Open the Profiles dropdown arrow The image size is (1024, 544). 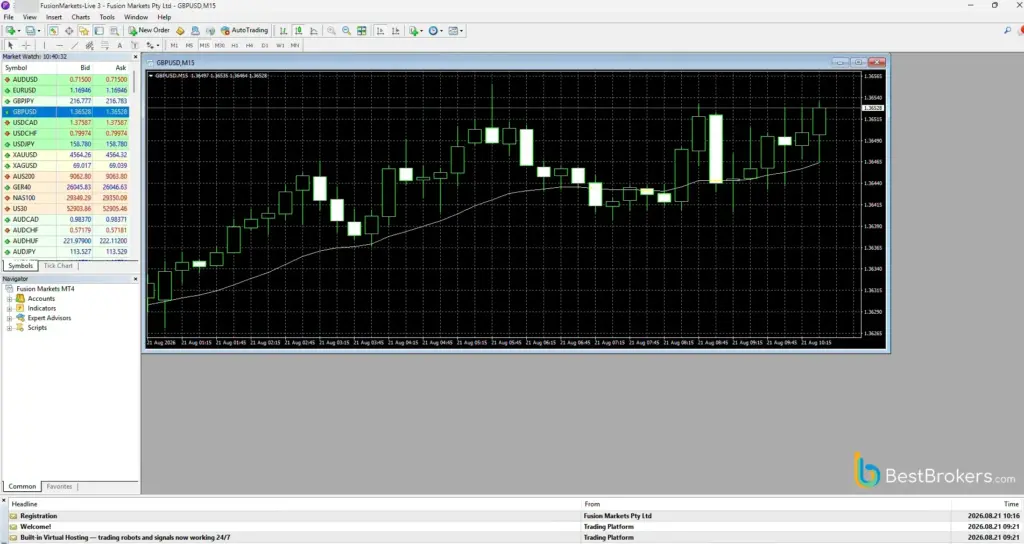pos(39,31)
